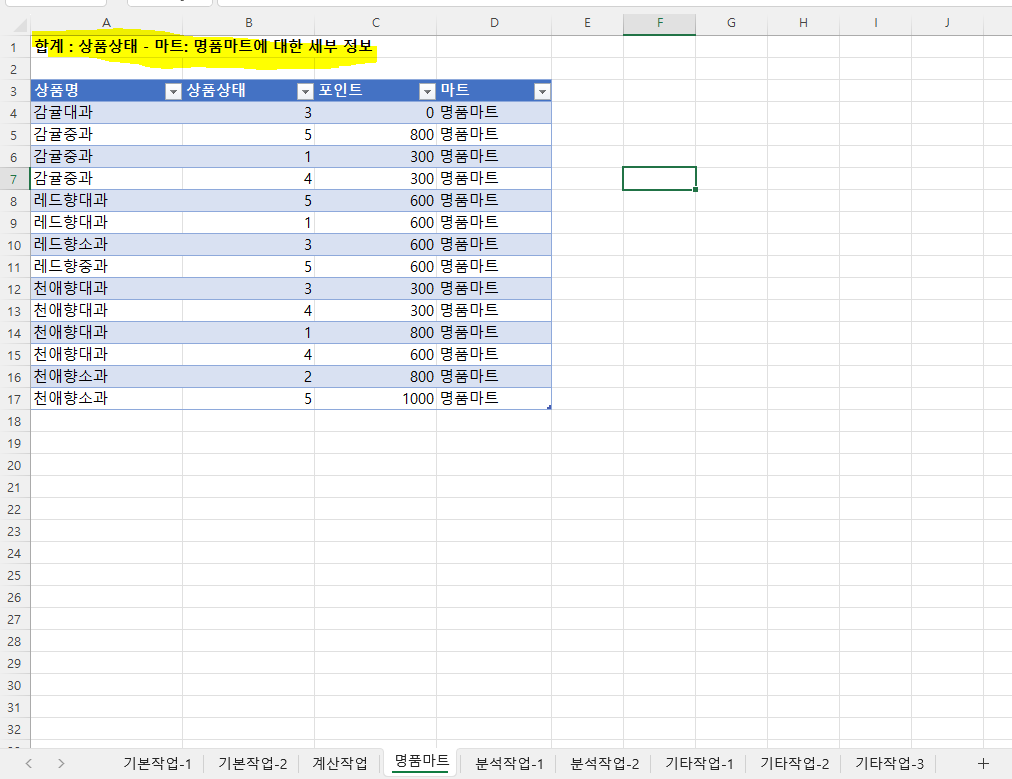This screenshot has width=1012, height=779.
Task: Open the 계산작업 sheet tab
Action: (340, 763)
